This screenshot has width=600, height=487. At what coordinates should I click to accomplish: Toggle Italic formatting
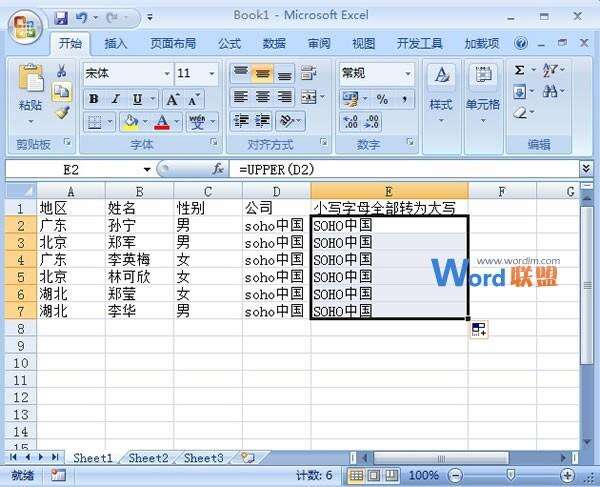pyautogui.click(x=116, y=99)
